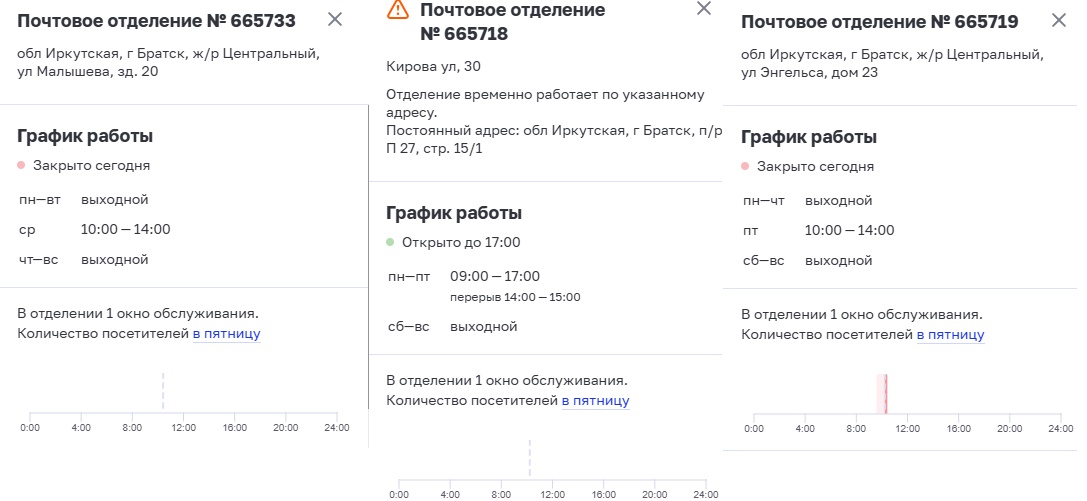Click 'График работы' heading in office 665718
The height and width of the screenshot is (501, 1087).
(x=454, y=213)
